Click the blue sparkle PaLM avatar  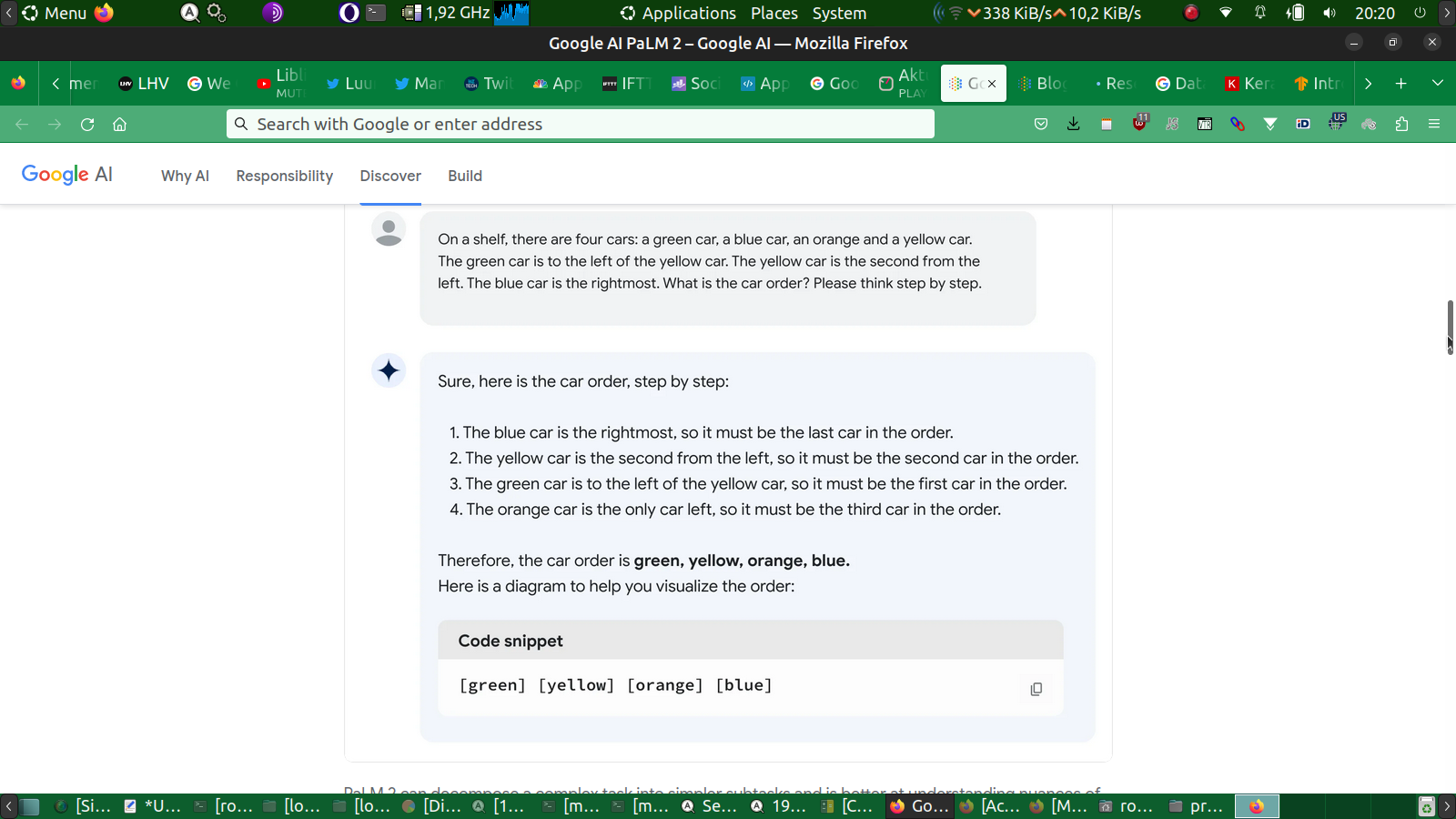click(x=389, y=370)
